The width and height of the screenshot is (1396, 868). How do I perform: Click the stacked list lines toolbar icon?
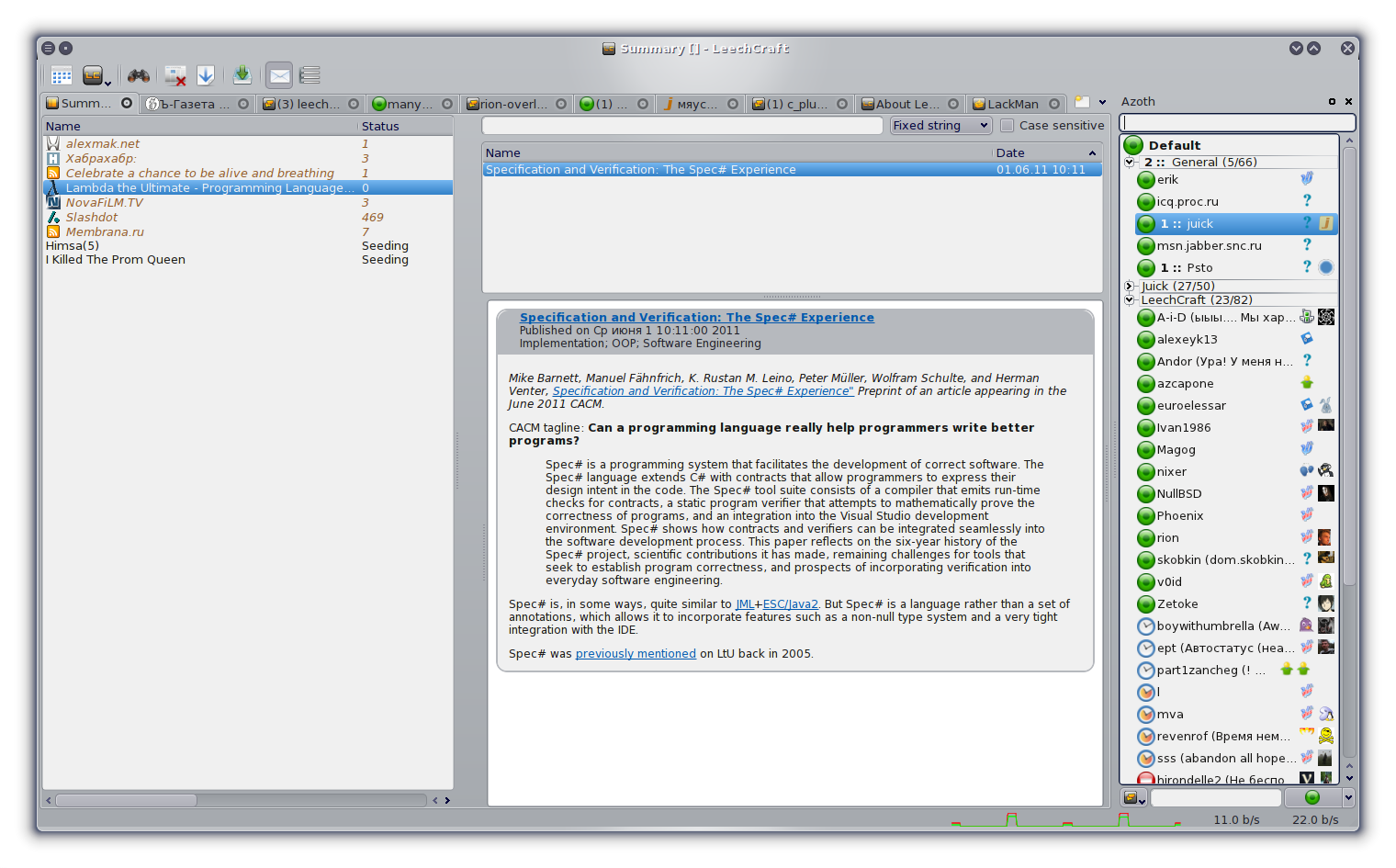click(x=310, y=75)
